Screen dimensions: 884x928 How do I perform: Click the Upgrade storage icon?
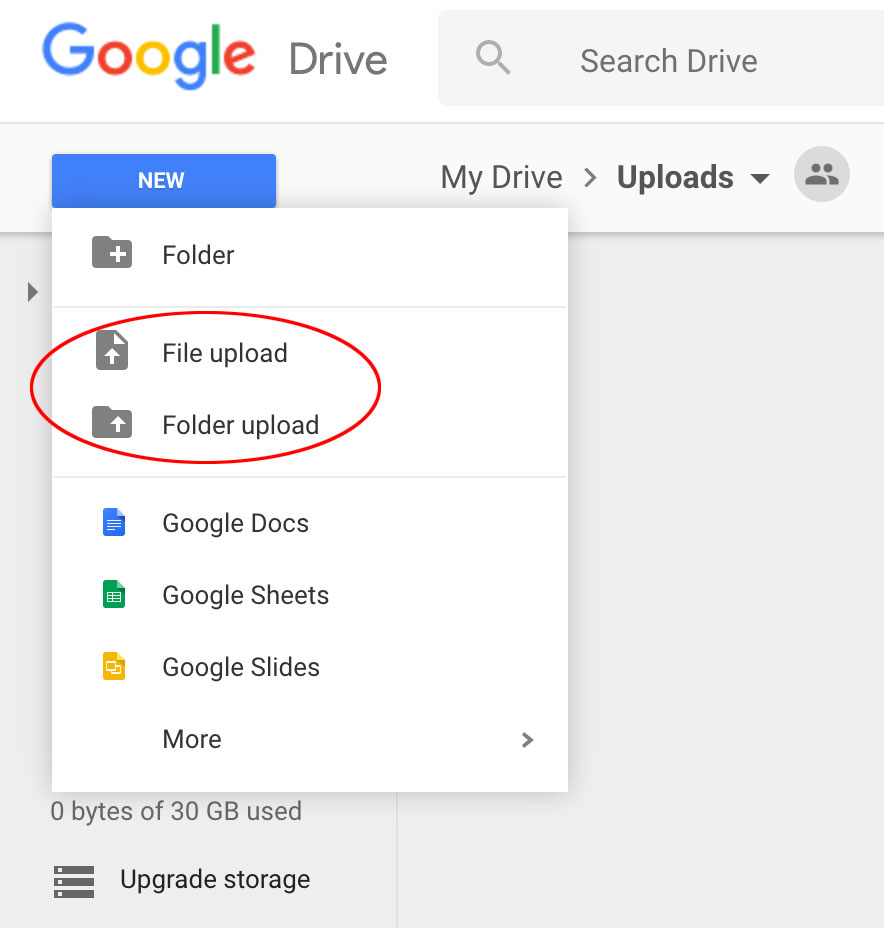tap(74, 881)
